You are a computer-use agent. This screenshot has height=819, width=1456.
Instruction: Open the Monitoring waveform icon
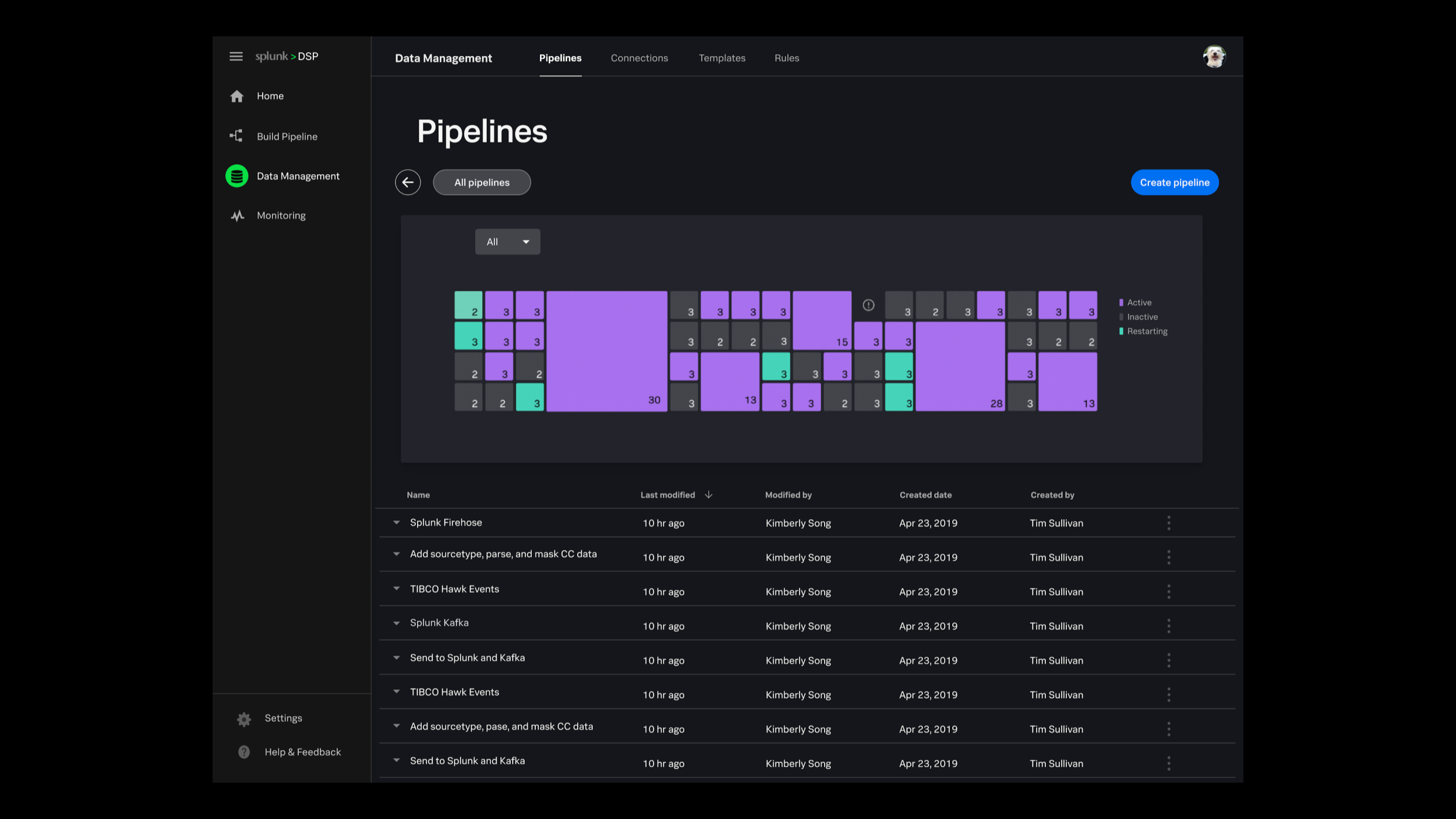tap(237, 216)
